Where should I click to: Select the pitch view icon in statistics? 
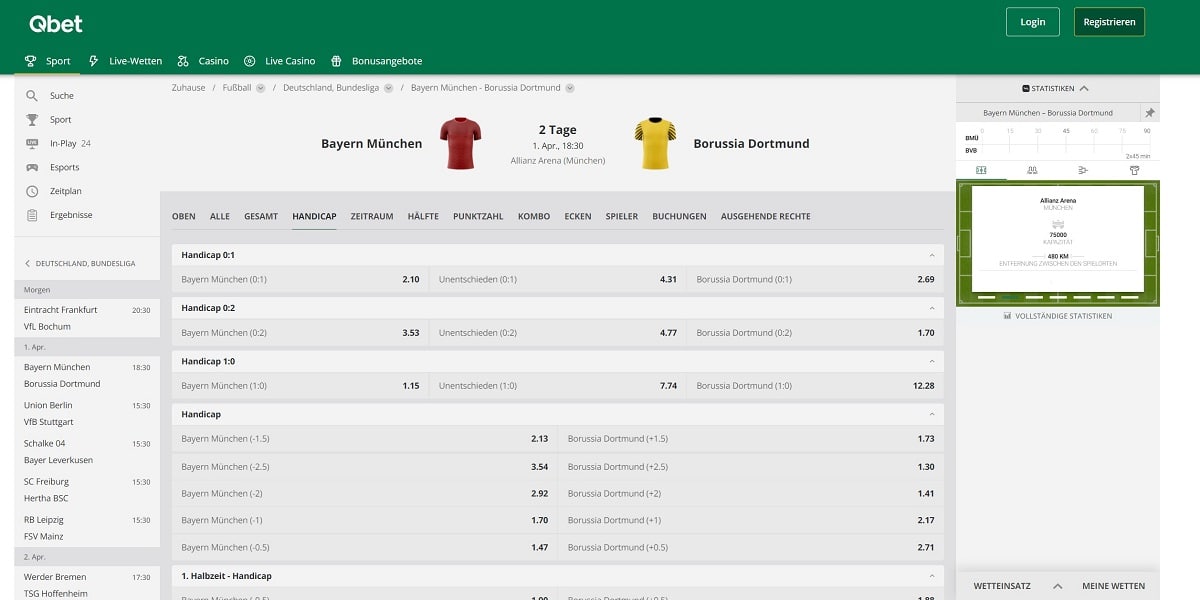click(x=981, y=170)
